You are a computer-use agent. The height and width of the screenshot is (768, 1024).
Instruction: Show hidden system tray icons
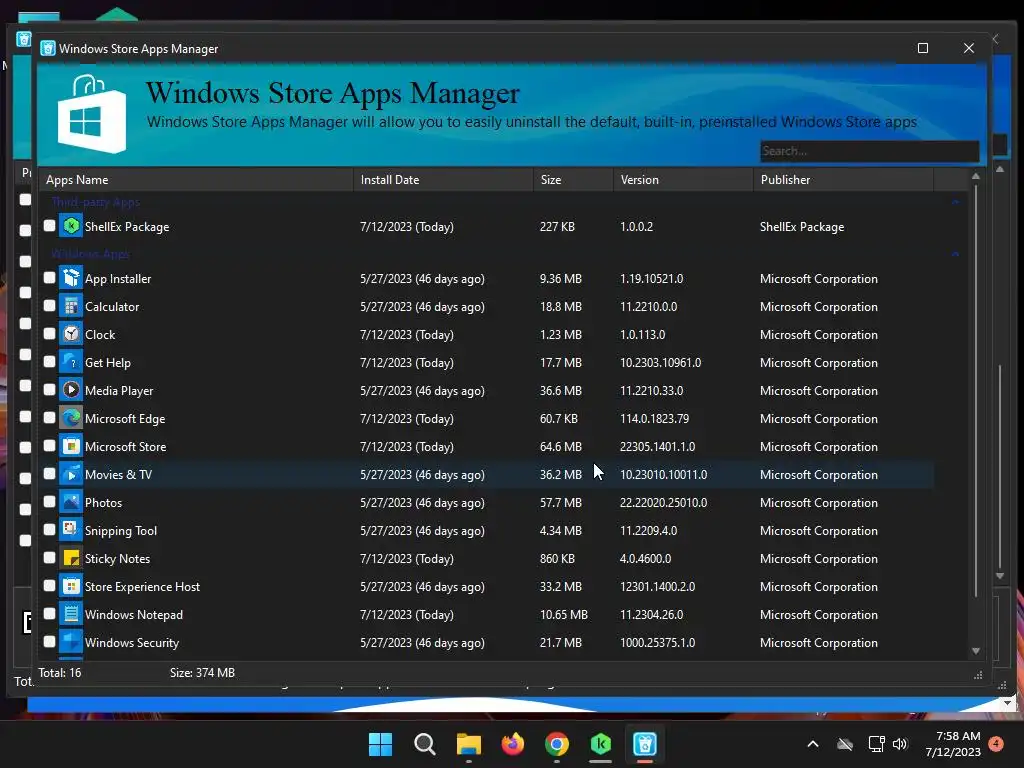[x=812, y=744]
